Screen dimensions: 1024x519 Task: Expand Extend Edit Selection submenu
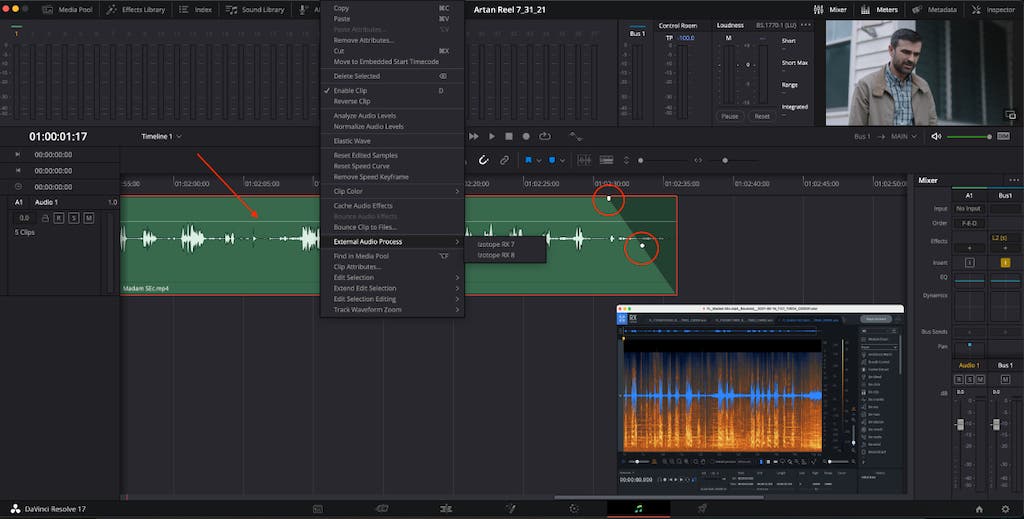click(x=392, y=288)
